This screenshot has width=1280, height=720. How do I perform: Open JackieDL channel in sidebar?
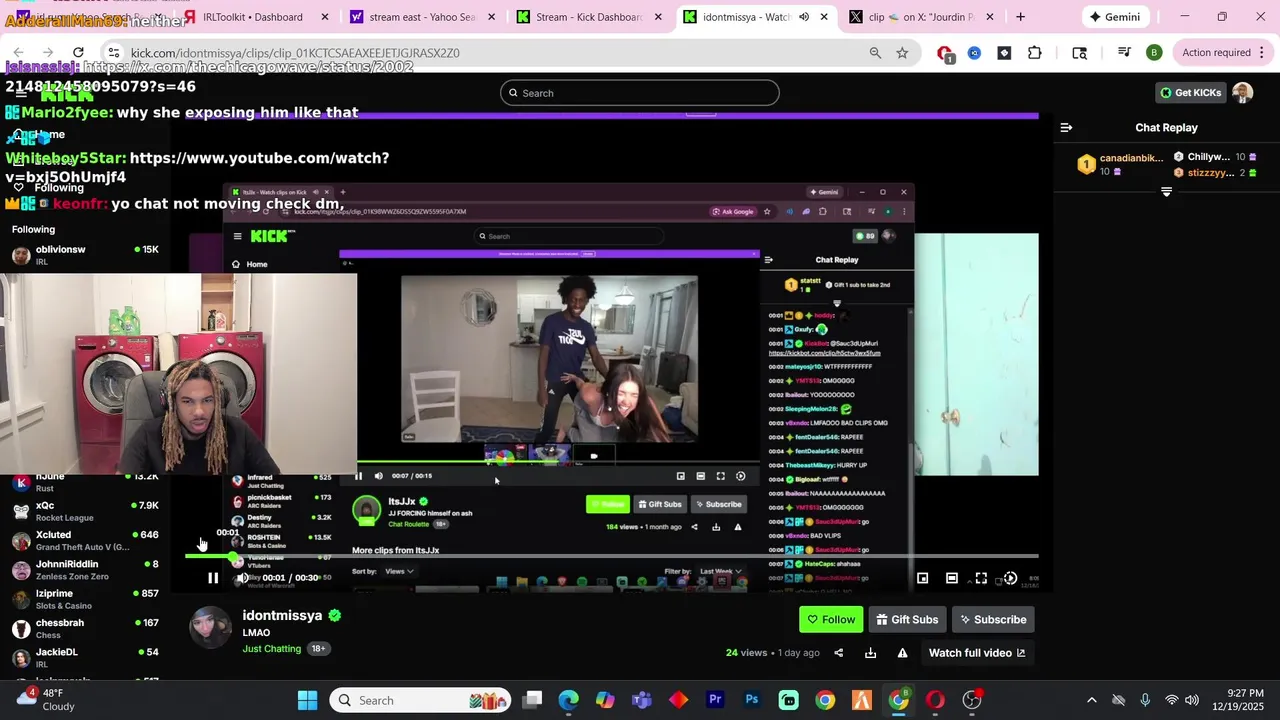(85, 657)
